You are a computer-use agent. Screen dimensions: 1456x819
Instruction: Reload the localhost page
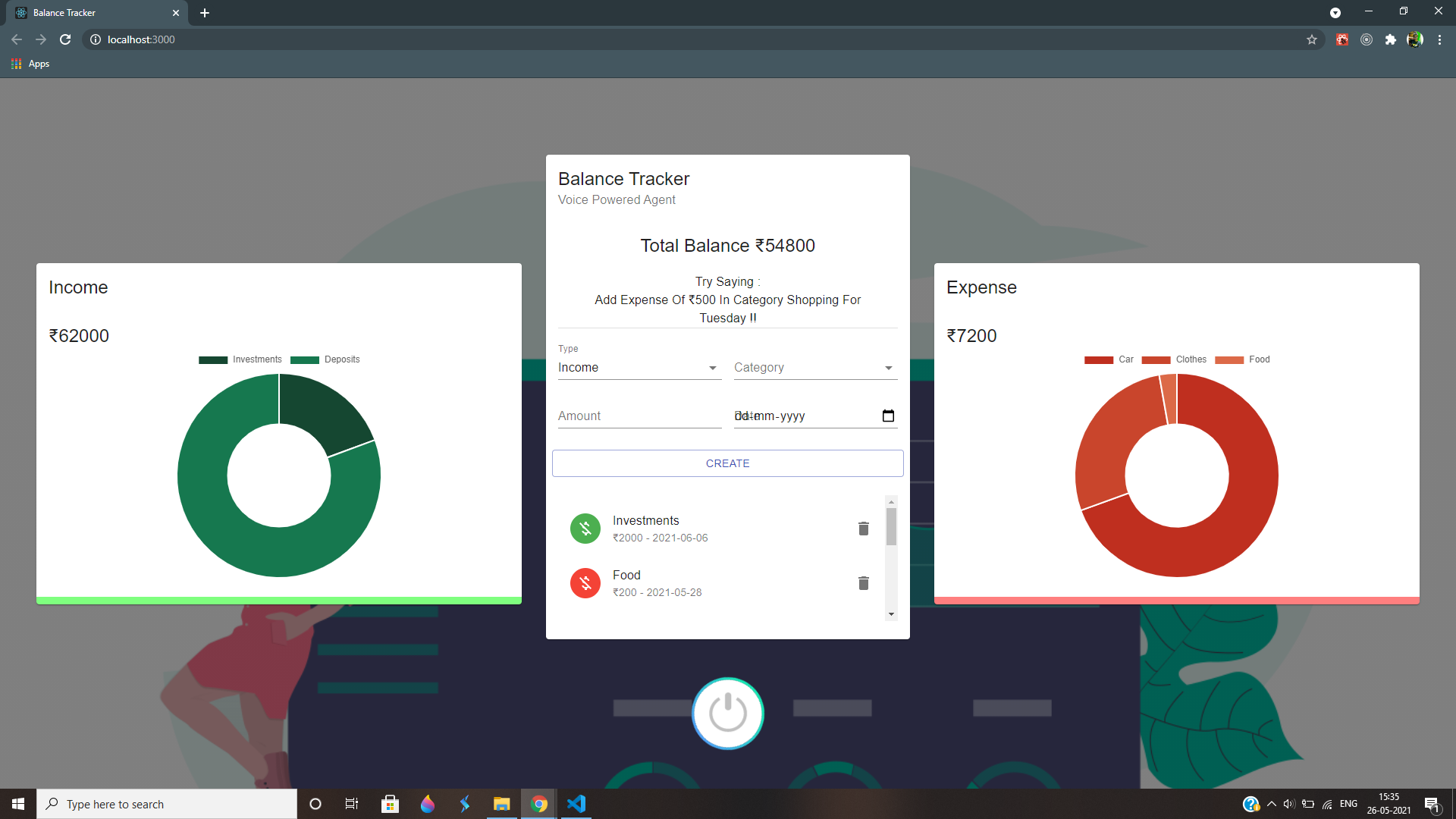(x=65, y=39)
